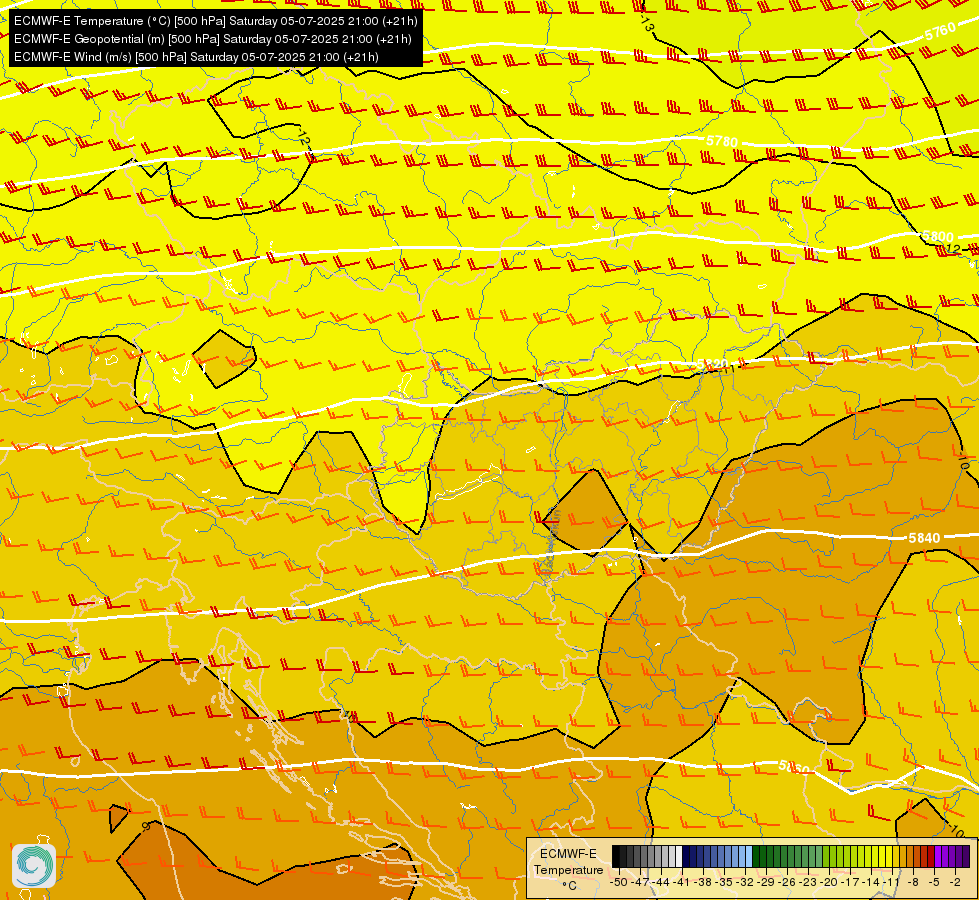Select the 'ECMWF-E Geopotential (m) [500 hPa]' title line
This screenshot has height=900, width=979.
212,39
